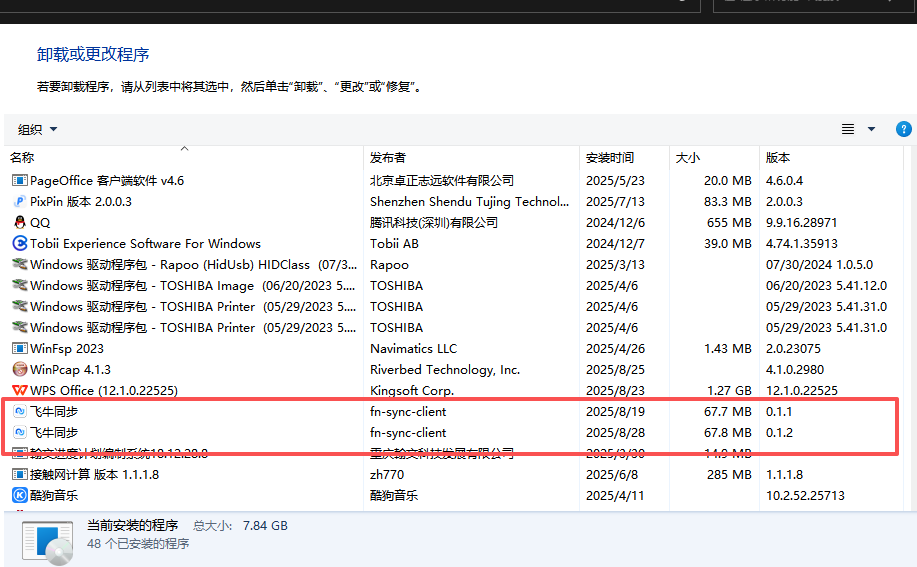Click the installed programs disc icon in details pane

click(x=48, y=543)
